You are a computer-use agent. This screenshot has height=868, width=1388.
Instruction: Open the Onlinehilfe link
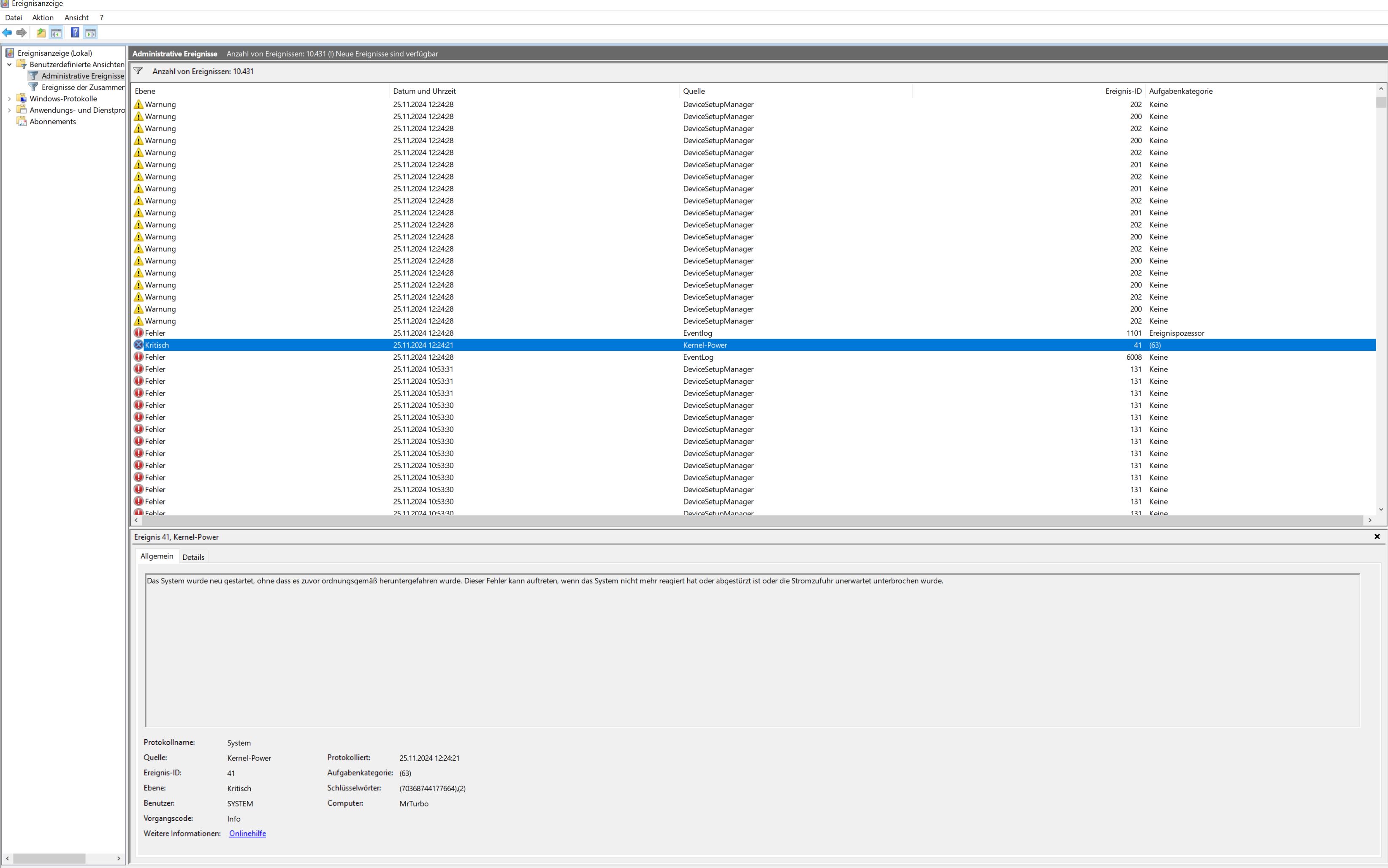pyautogui.click(x=247, y=833)
